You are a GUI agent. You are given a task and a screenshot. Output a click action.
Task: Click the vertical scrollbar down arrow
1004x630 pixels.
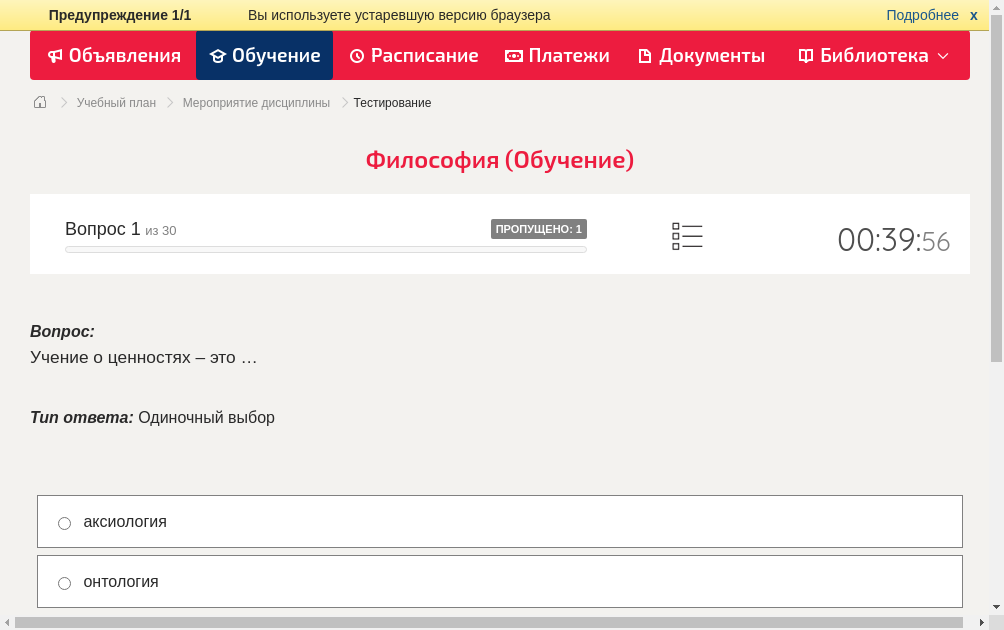click(x=996, y=607)
